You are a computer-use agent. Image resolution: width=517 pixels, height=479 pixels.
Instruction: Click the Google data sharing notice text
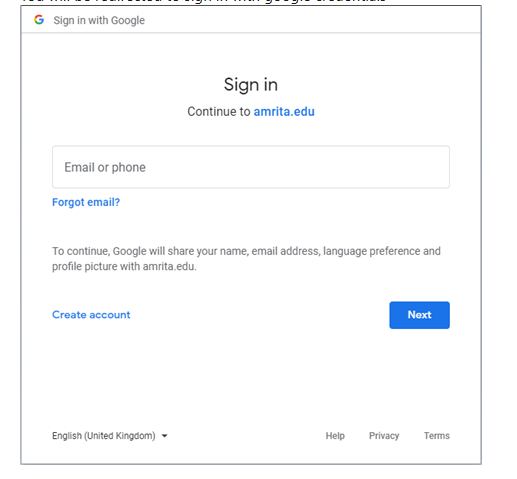(x=246, y=259)
